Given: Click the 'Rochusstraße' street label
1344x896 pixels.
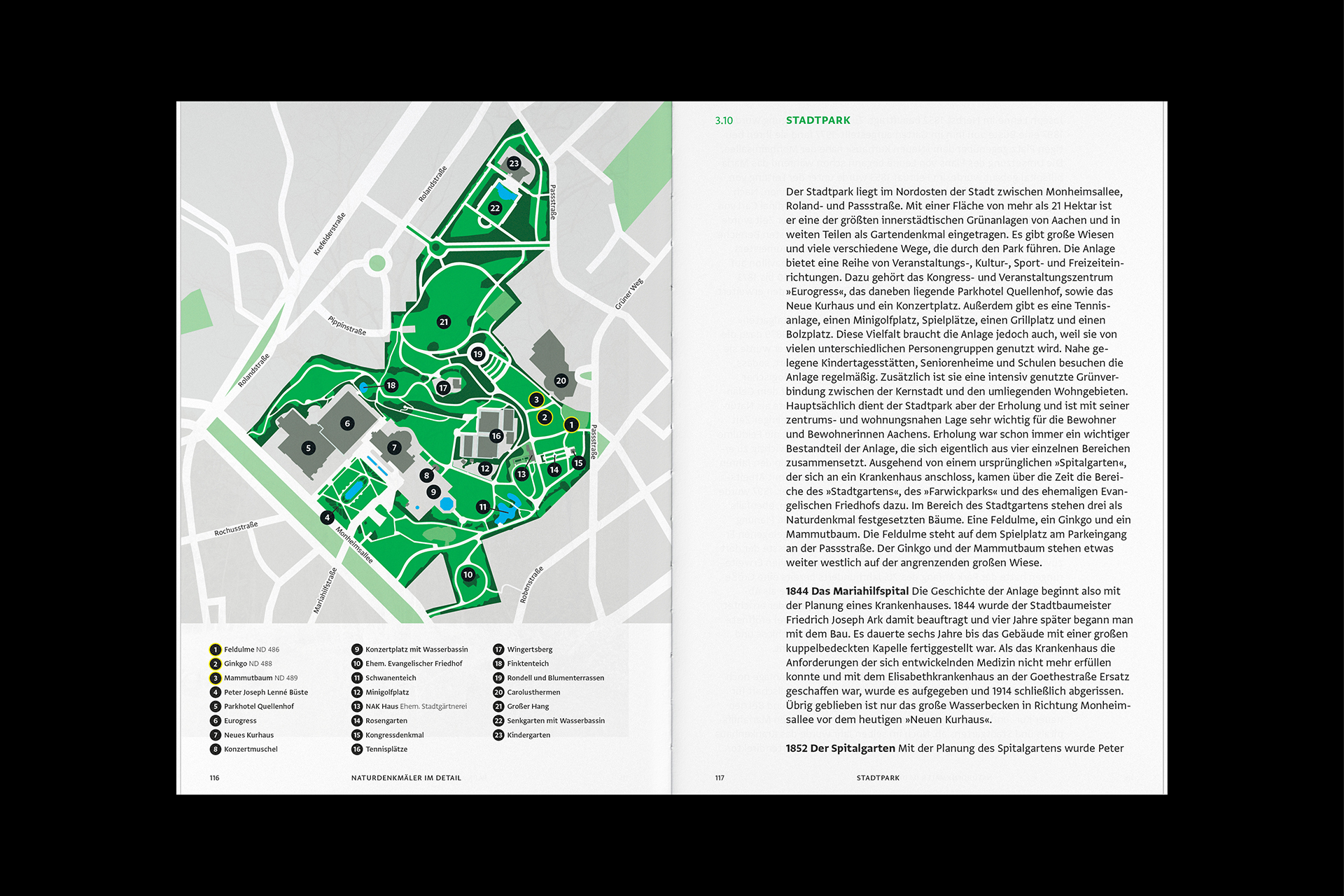Looking at the screenshot, I should point(236,528).
